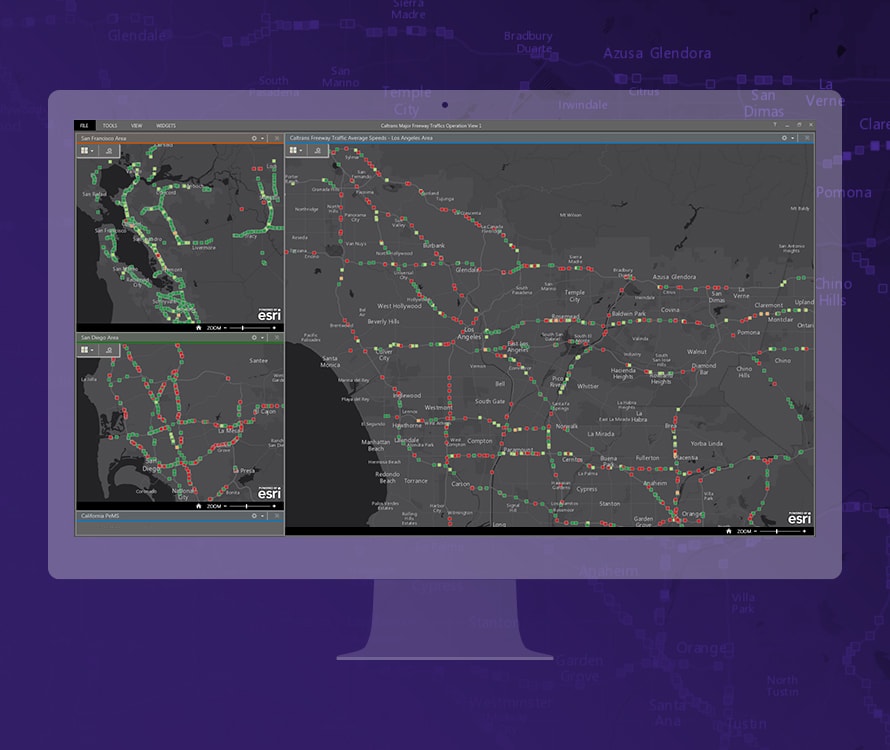Click the Esri logo on the Los Angeles map
This screenshot has height=750, width=890.
click(x=800, y=518)
